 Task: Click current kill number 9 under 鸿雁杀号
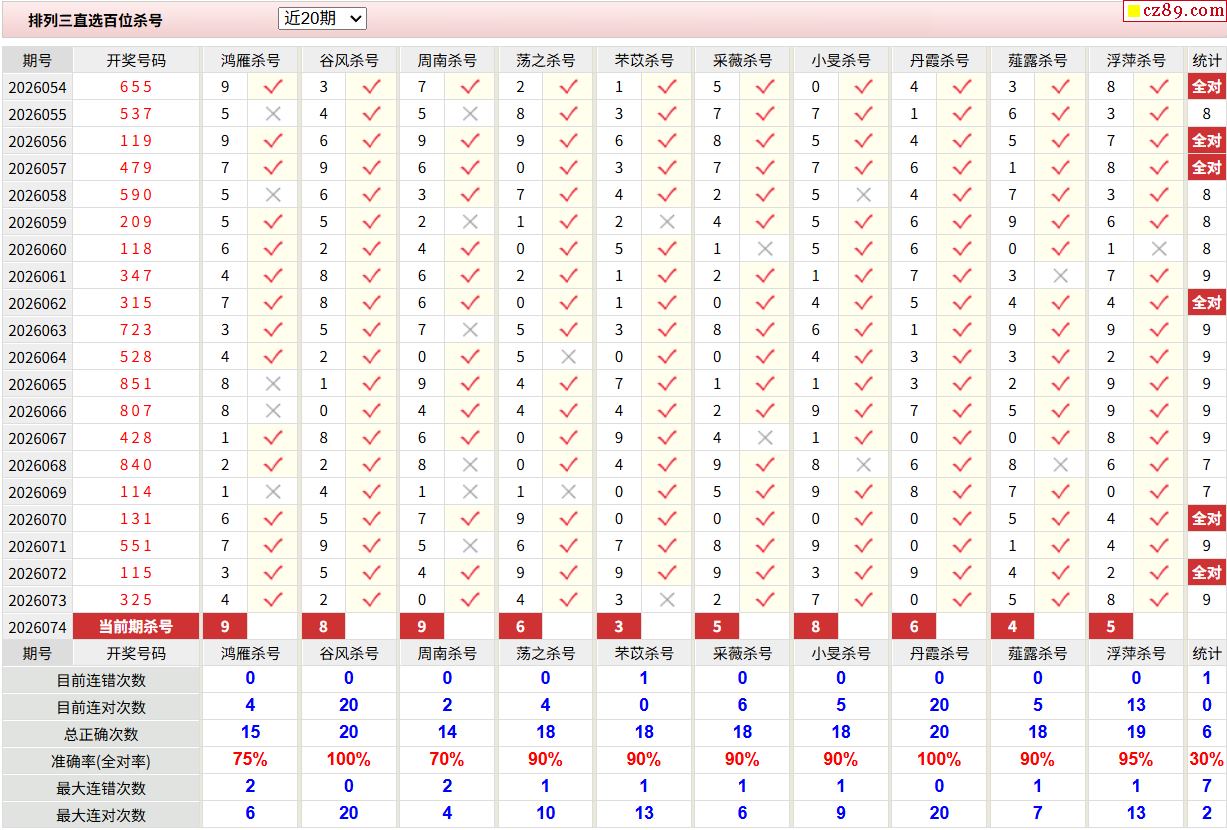point(225,627)
